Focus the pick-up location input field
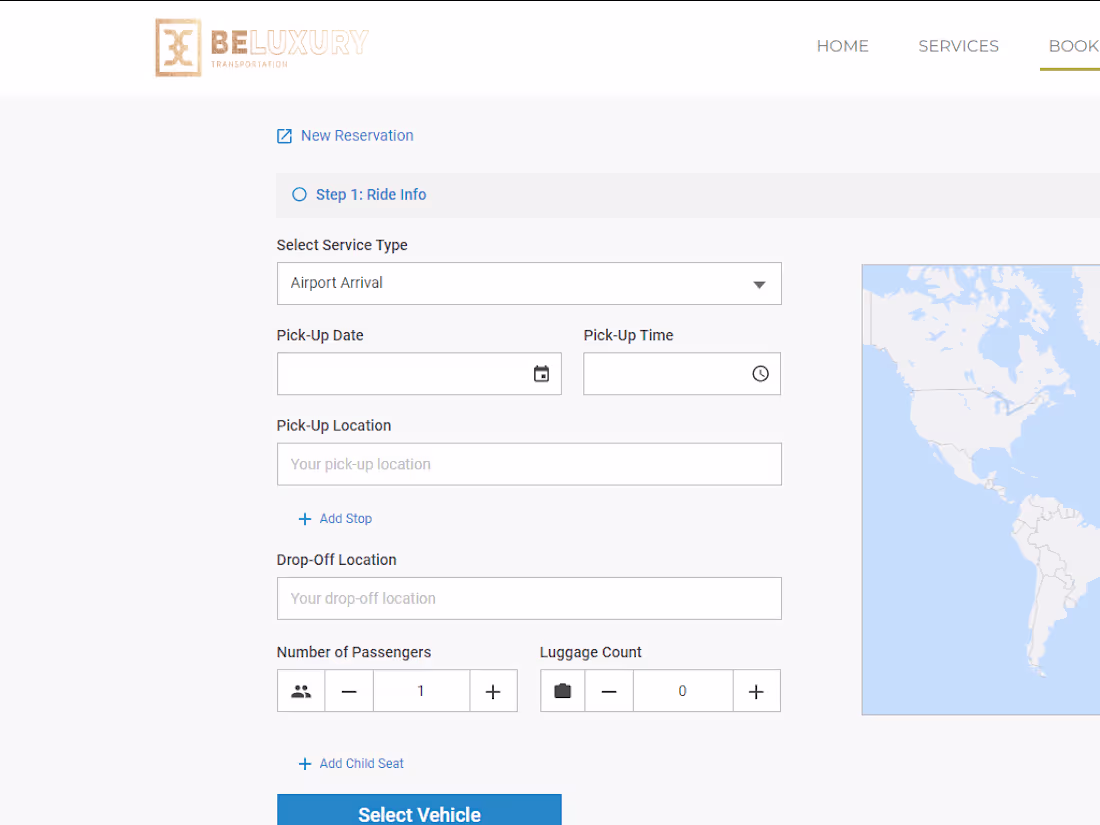Screen dimensions: 1100x825 tap(529, 464)
